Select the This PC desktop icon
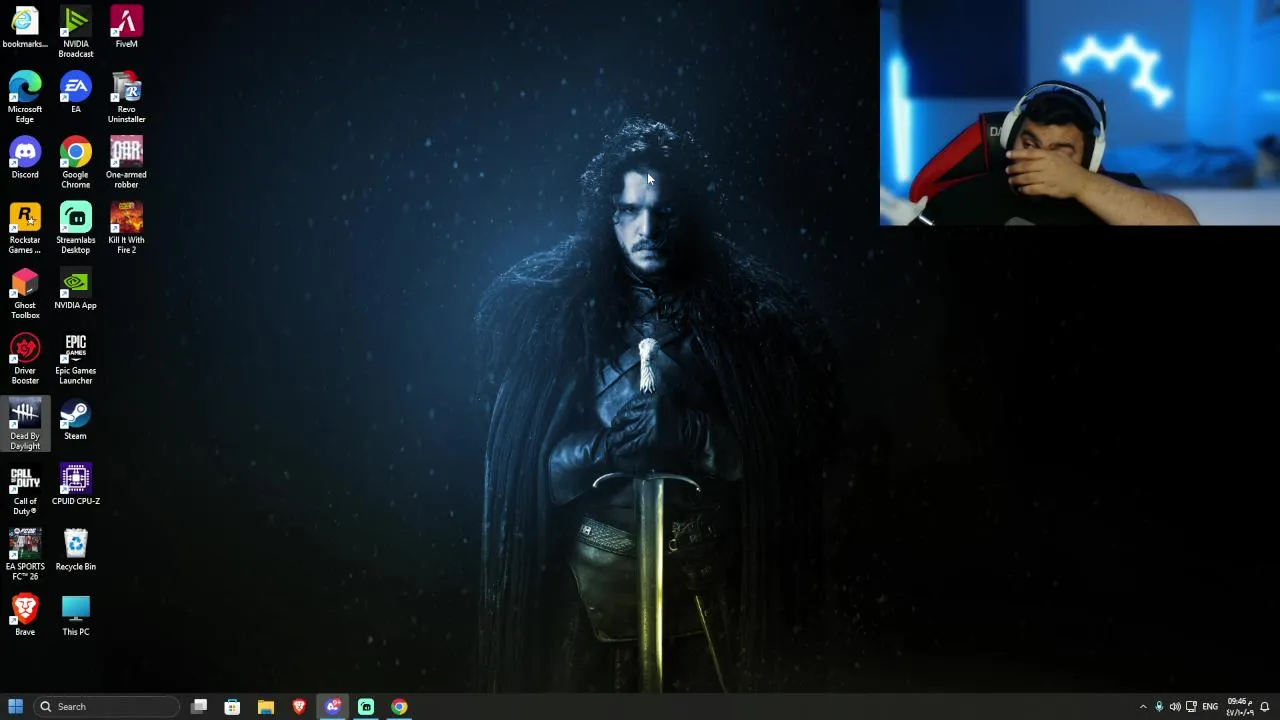Image resolution: width=1280 pixels, height=720 pixels. (x=76, y=616)
